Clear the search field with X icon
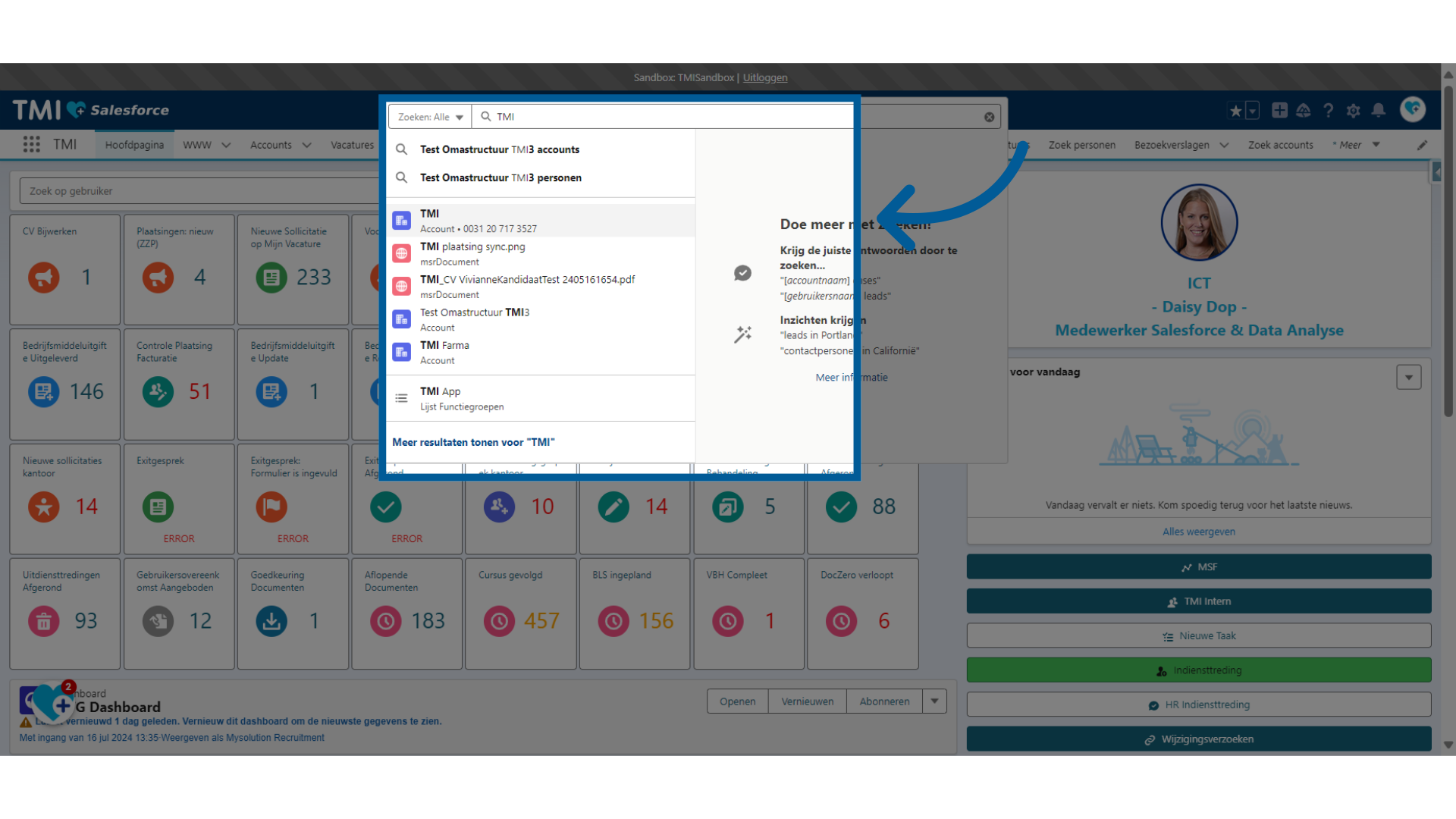Screen dimensions: 1456x819 pyautogui.click(x=989, y=117)
